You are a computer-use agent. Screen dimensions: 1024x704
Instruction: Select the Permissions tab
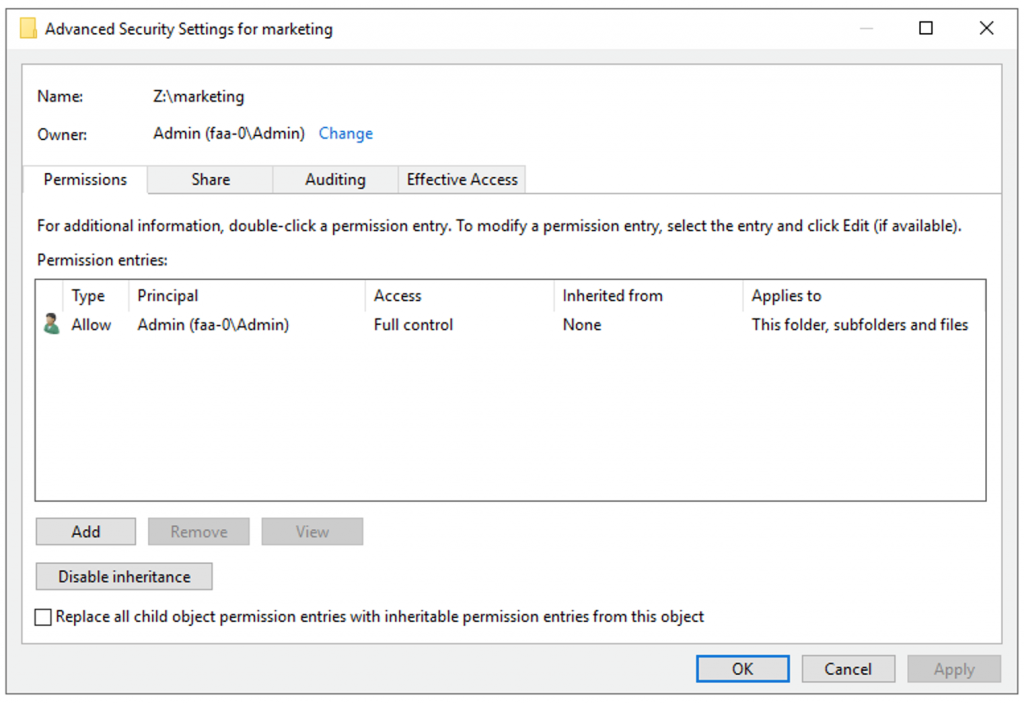point(85,179)
